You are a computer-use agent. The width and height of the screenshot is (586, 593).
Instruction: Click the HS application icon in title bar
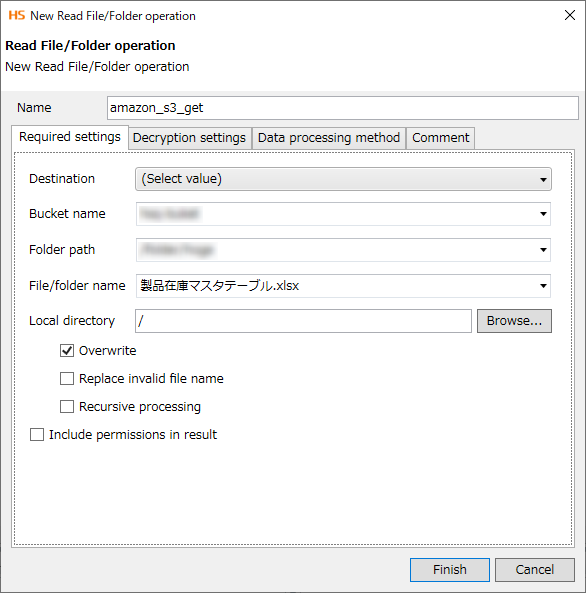click(17, 16)
